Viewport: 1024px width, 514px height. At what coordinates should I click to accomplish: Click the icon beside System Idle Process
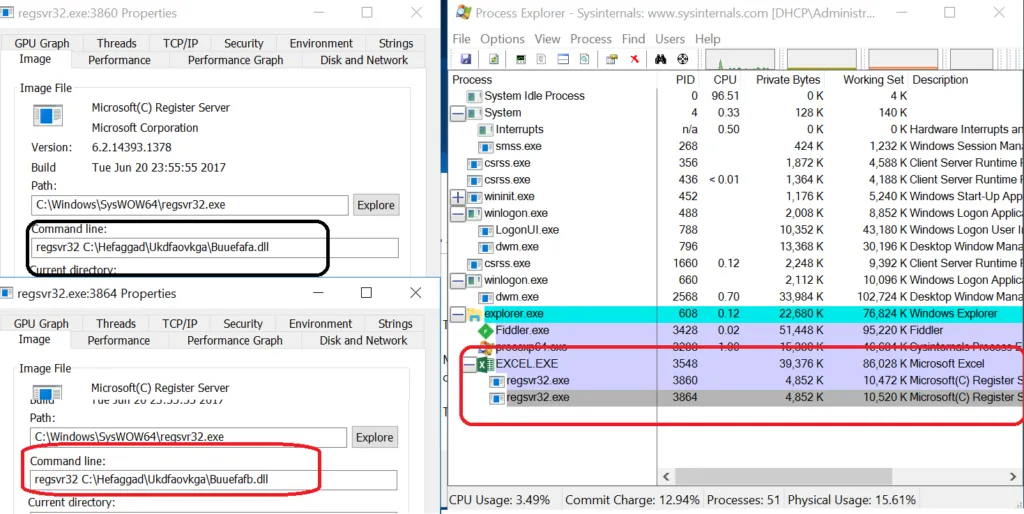(x=474, y=96)
